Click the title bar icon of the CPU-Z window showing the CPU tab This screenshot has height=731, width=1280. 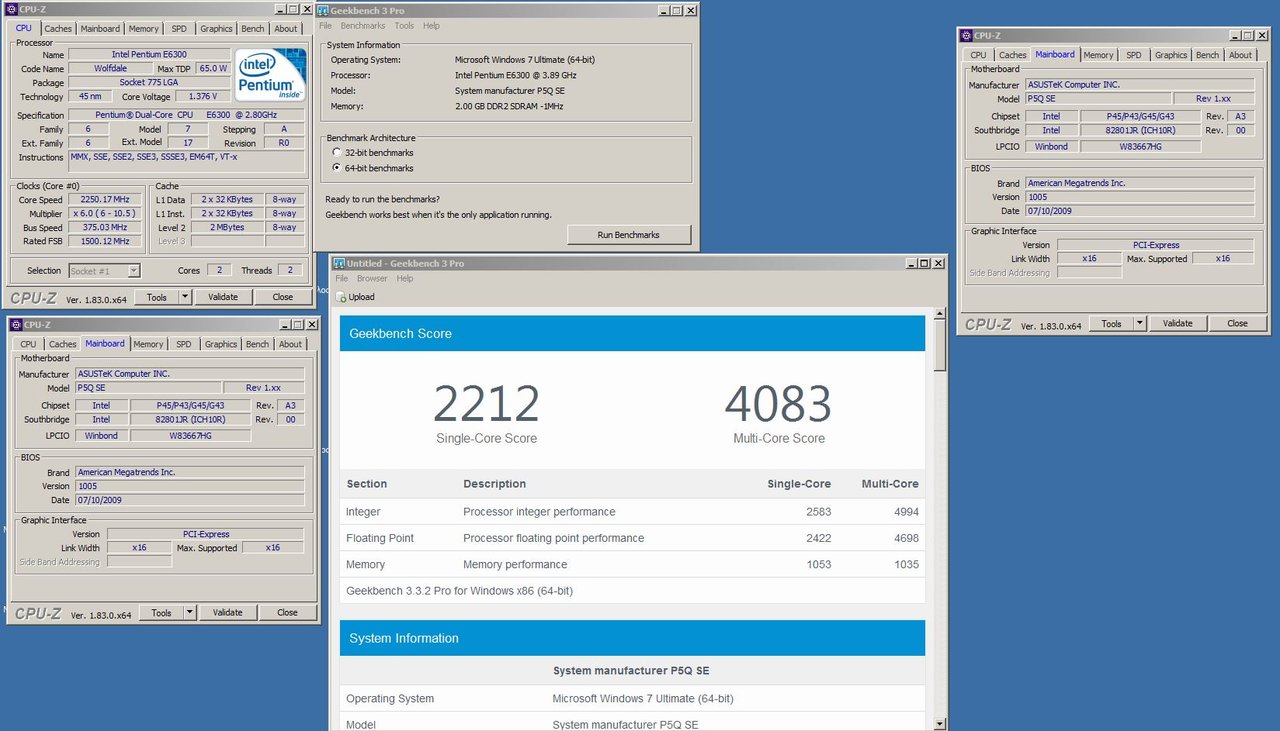tap(11, 10)
